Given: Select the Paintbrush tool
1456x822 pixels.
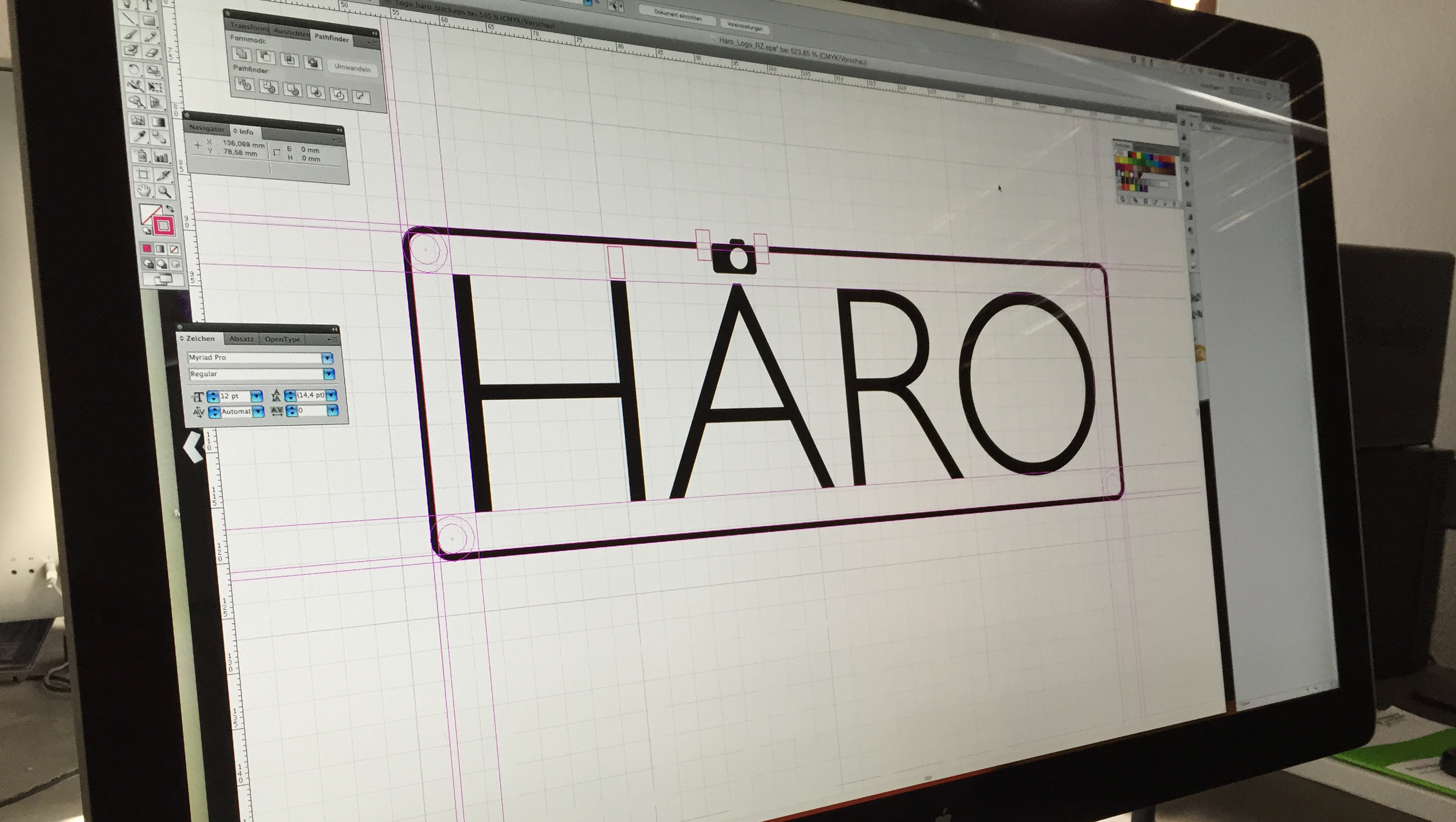Looking at the screenshot, I should (x=130, y=34).
